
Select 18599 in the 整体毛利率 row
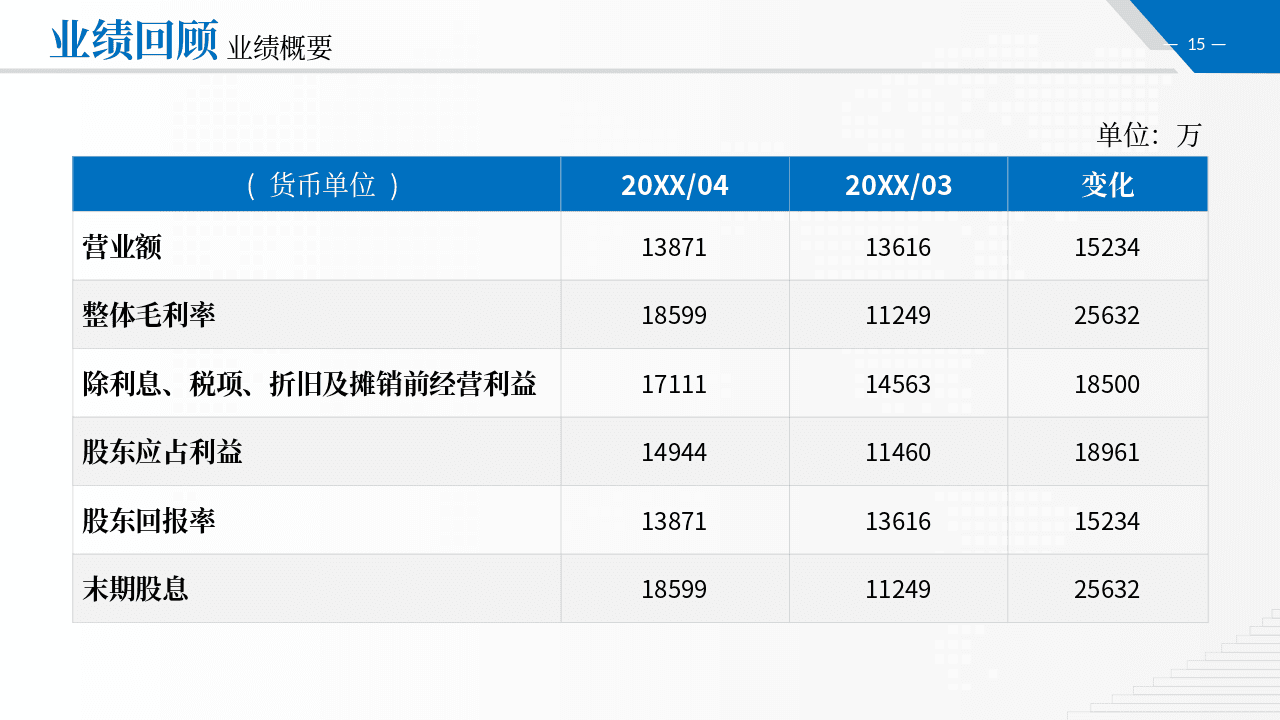(674, 316)
